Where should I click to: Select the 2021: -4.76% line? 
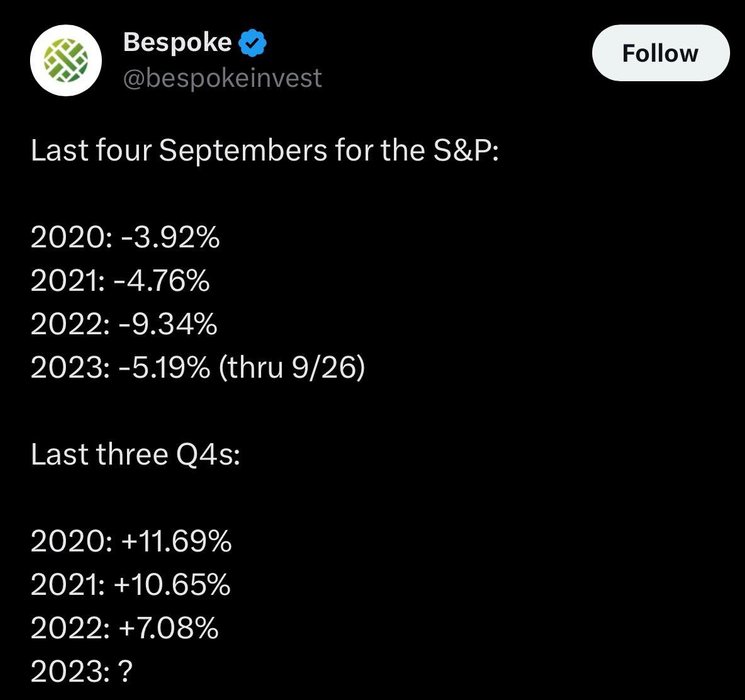click(120, 282)
